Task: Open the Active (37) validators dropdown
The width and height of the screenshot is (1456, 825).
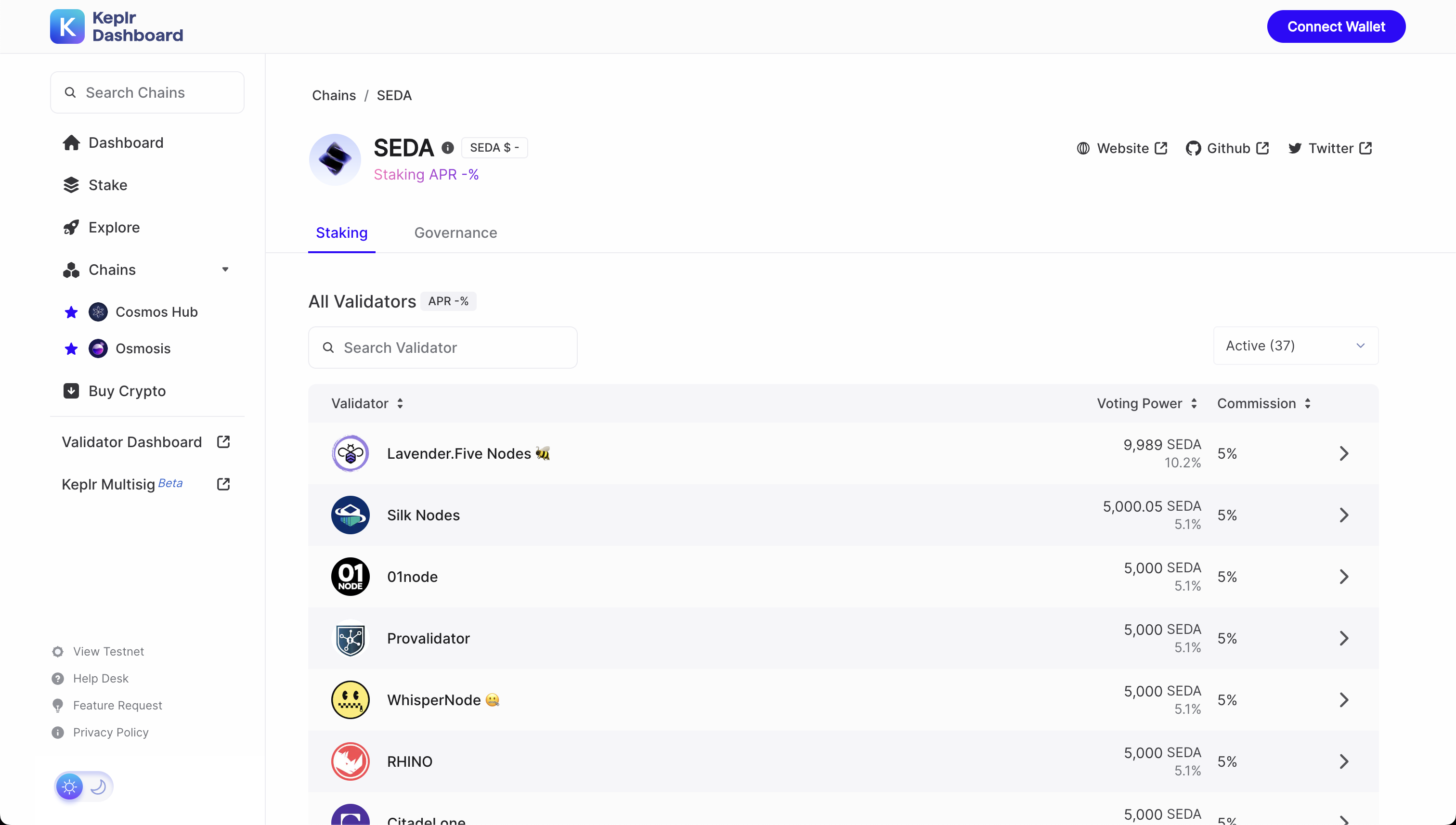Action: (x=1295, y=346)
